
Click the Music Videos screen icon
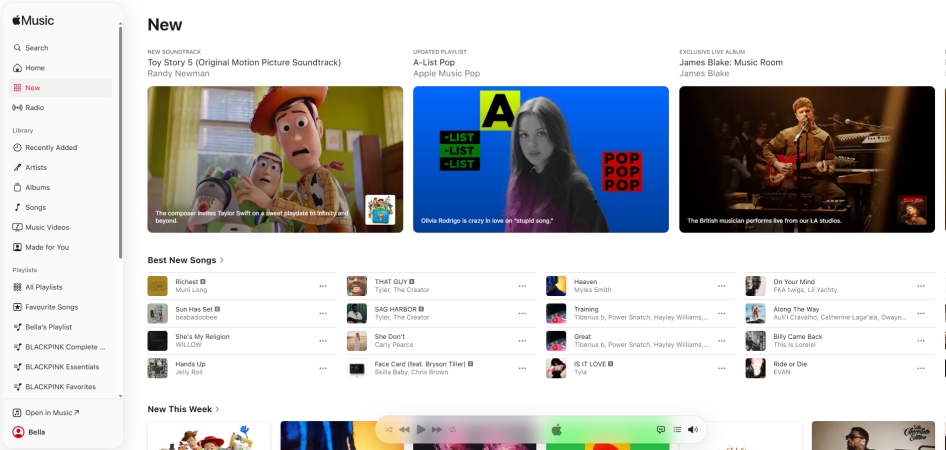pyautogui.click(x=17, y=227)
